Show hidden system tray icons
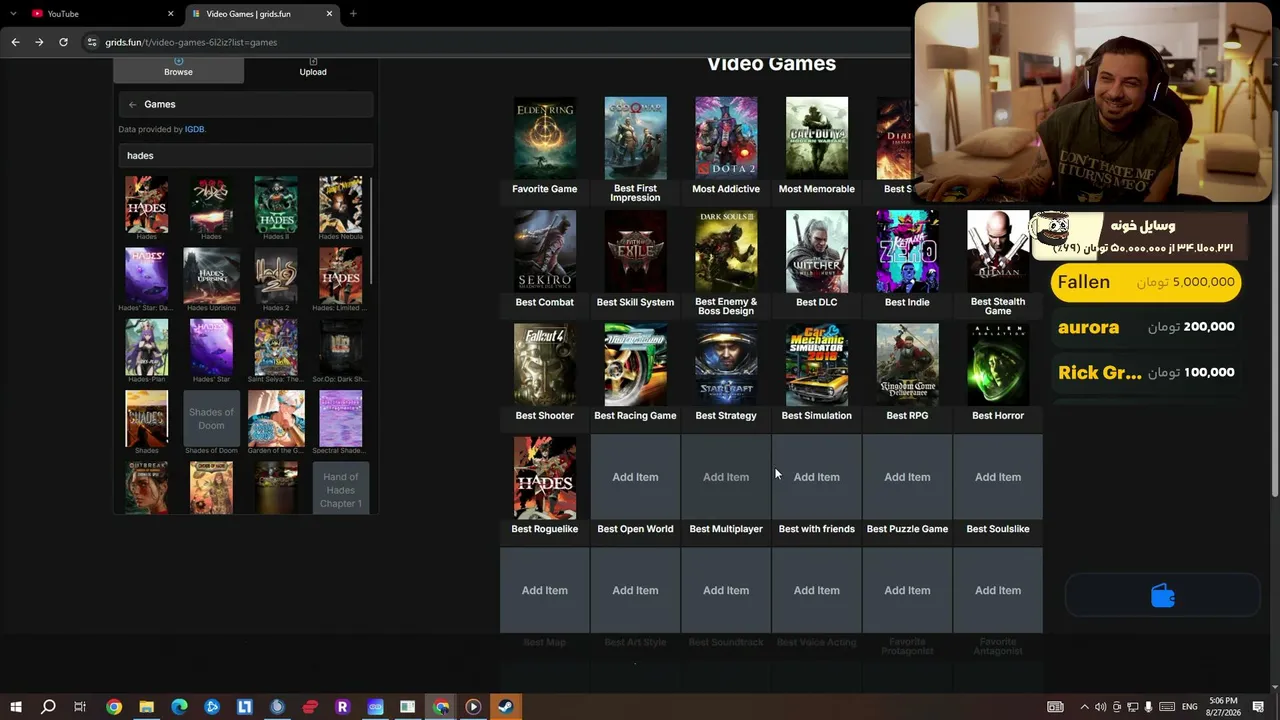 coord(1084,707)
